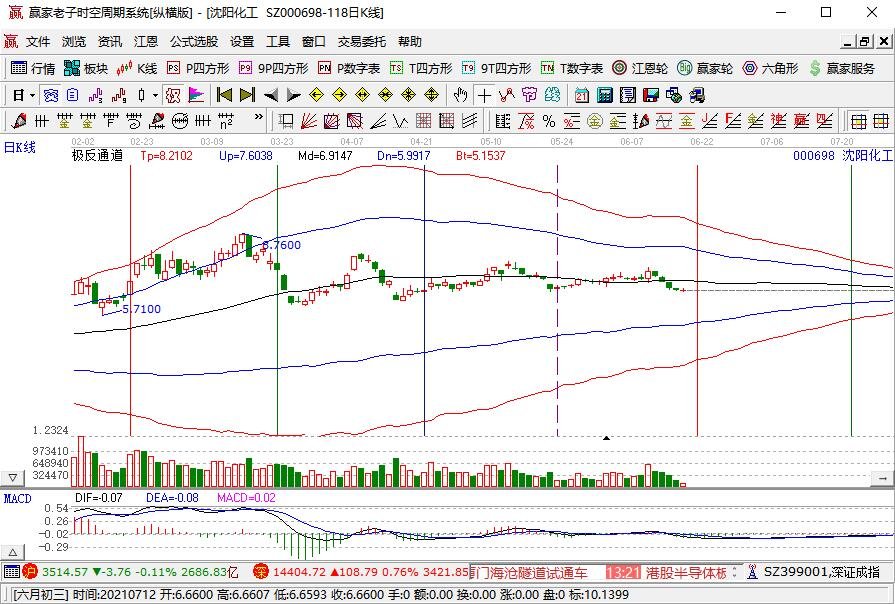Select the n² lines tool icon
895x604 pixels.
(226, 120)
